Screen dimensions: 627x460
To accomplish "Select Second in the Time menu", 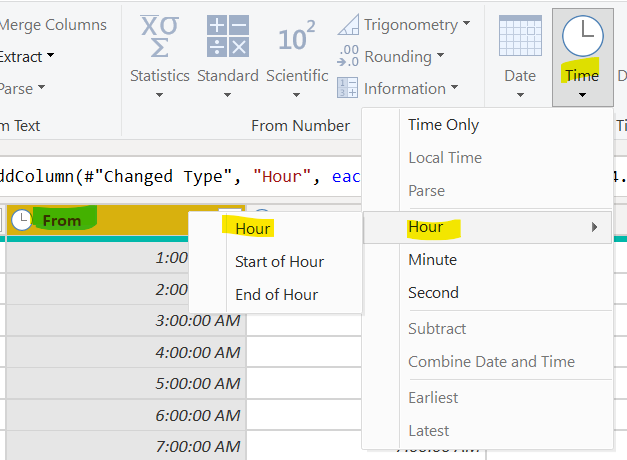I will (x=487, y=293).
